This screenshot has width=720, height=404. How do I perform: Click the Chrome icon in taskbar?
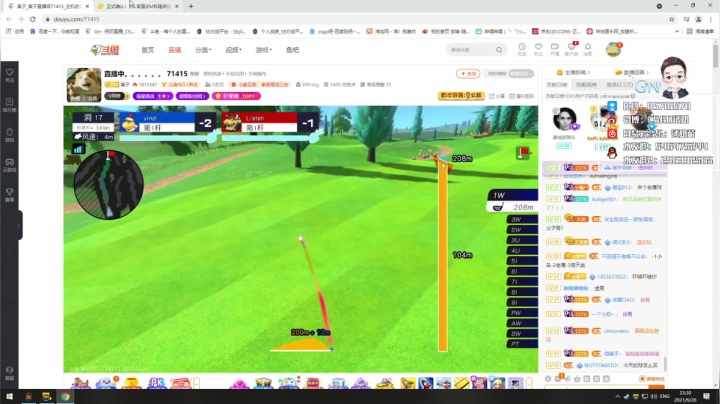[x=65, y=396]
